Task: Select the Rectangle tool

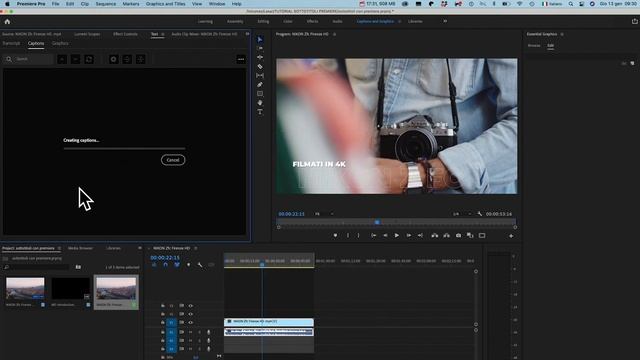Action: coord(260,93)
